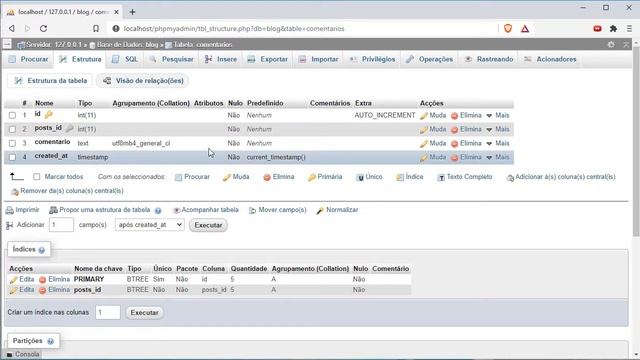Go back using browser back arrow
The height and width of the screenshot is (360, 640).
tap(12, 29)
